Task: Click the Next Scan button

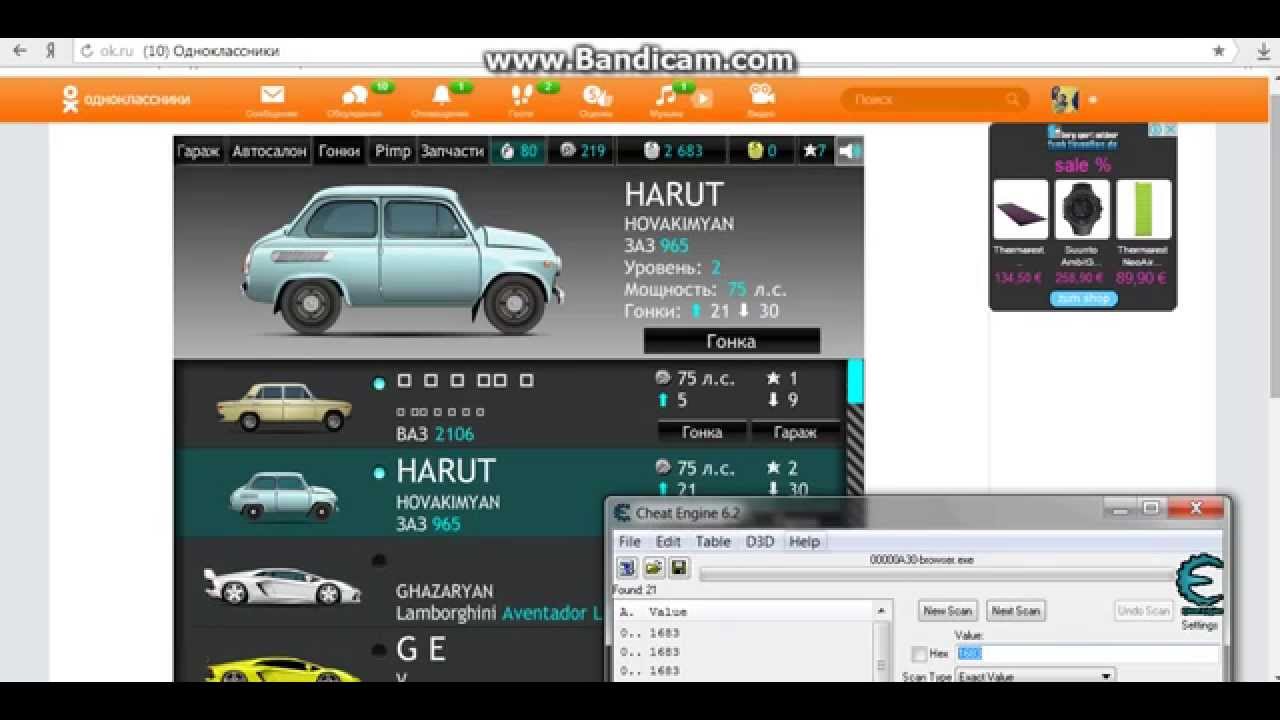Action: (1015, 611)
